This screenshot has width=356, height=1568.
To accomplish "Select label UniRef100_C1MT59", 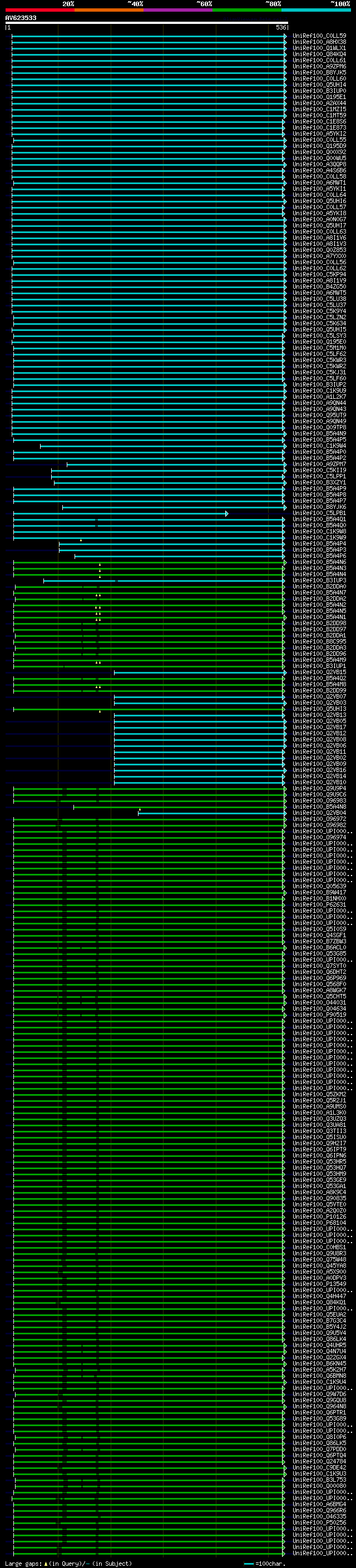I will click(x=319, y=115).
